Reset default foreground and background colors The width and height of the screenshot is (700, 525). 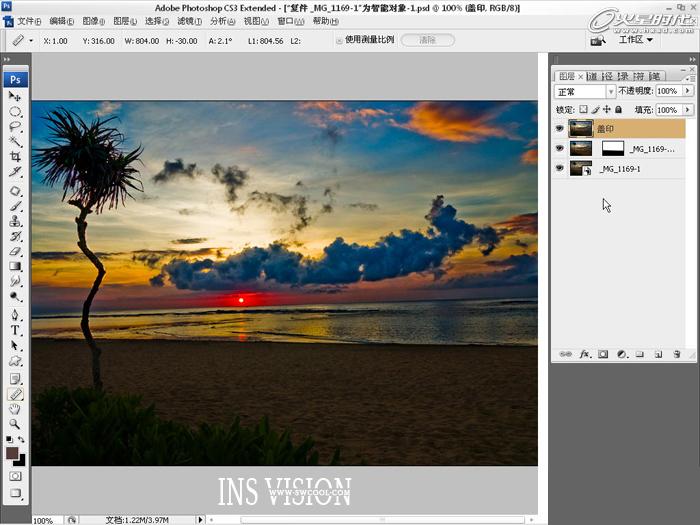pyautogui.click(x=9, y=440)
